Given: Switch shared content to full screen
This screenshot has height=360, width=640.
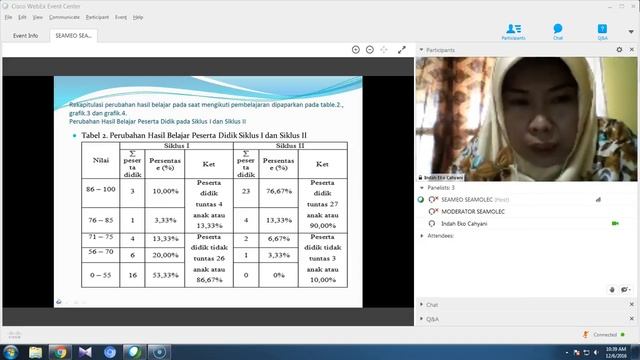Looking at the screenshot, I should coord(402,50).
